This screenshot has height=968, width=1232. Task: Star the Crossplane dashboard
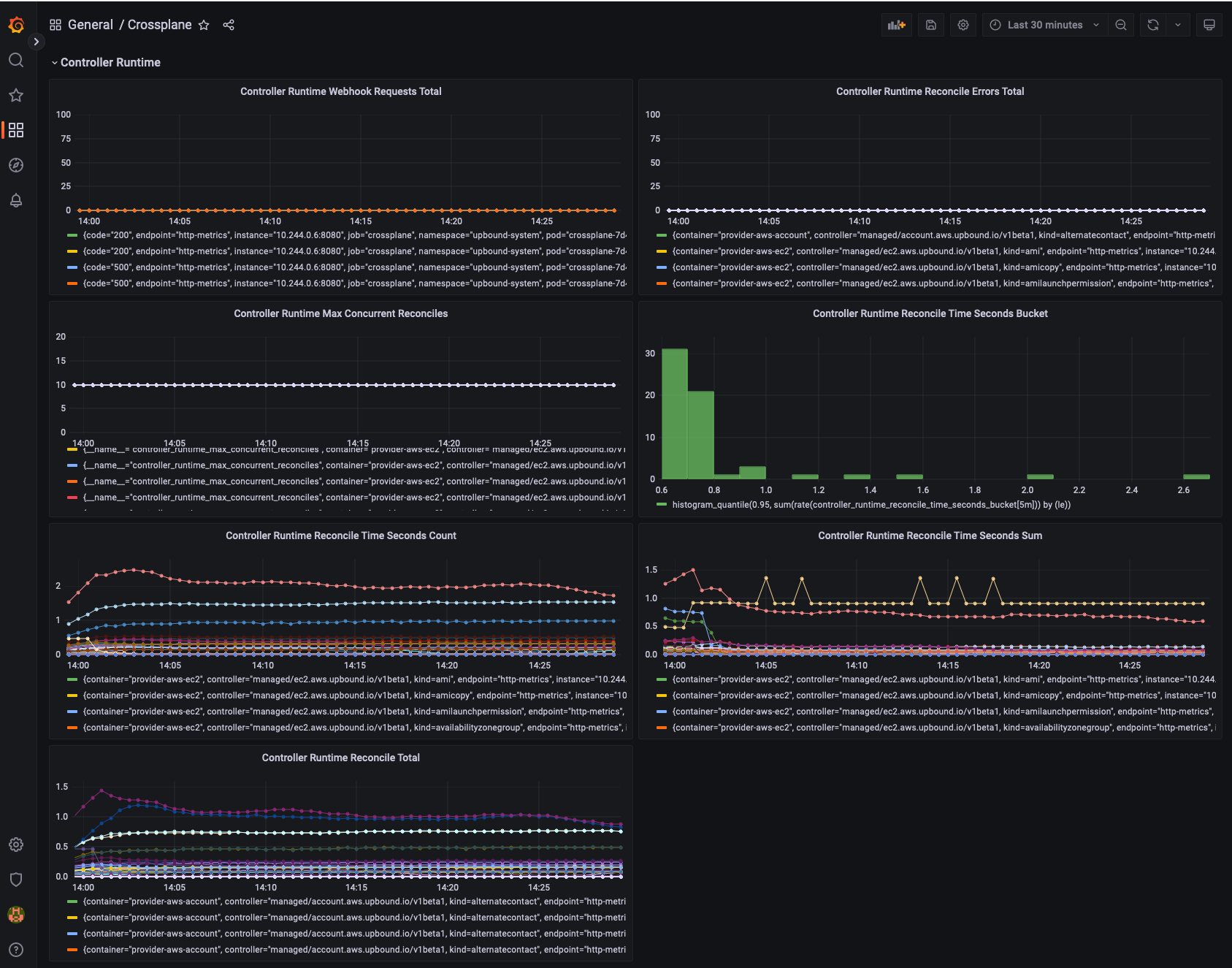pos(204,25)
